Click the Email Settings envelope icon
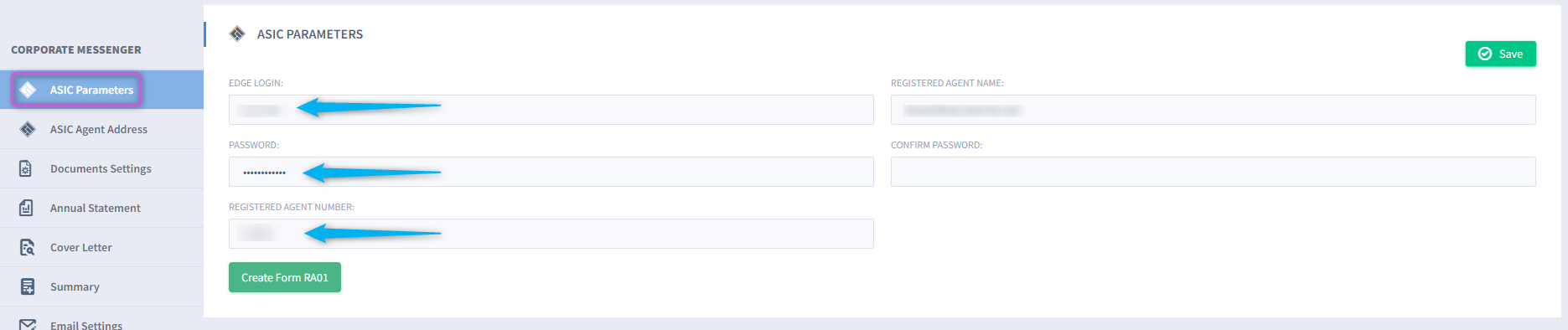The image size is (1568, 330). [x=28, y=325]
